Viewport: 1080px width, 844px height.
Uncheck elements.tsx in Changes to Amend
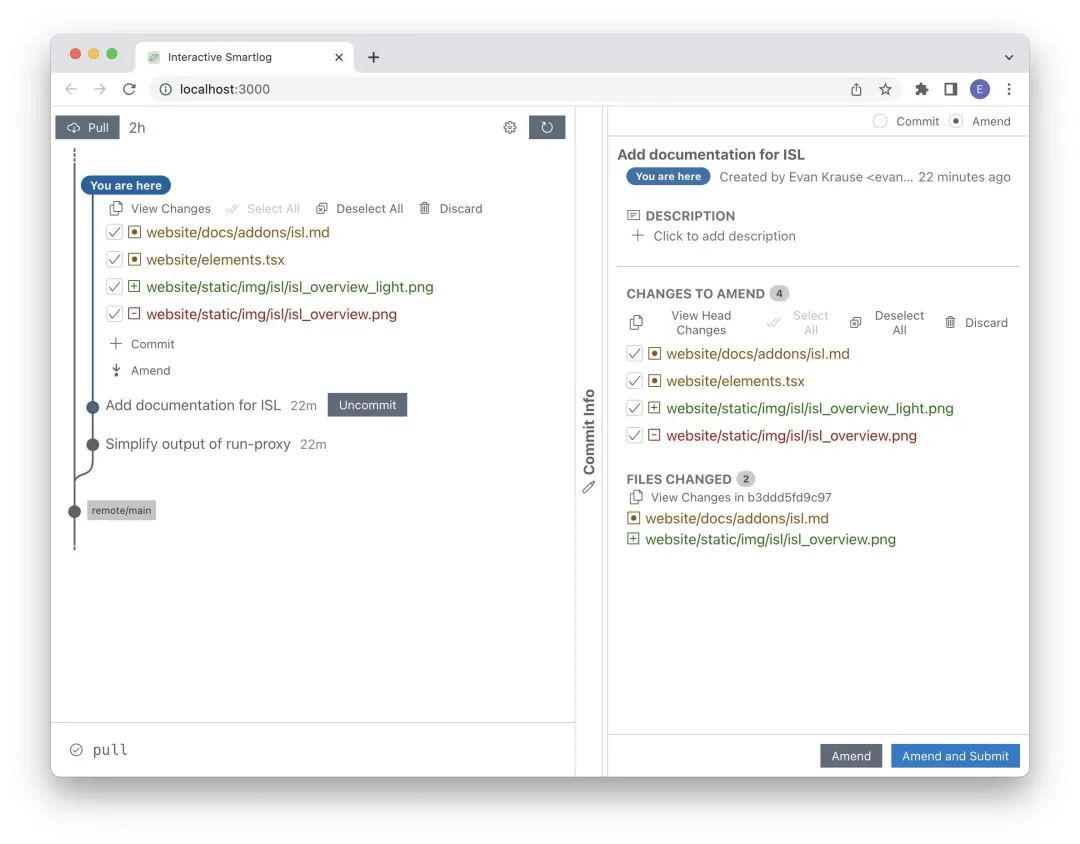pyautogui.click(x=634, y=381)
